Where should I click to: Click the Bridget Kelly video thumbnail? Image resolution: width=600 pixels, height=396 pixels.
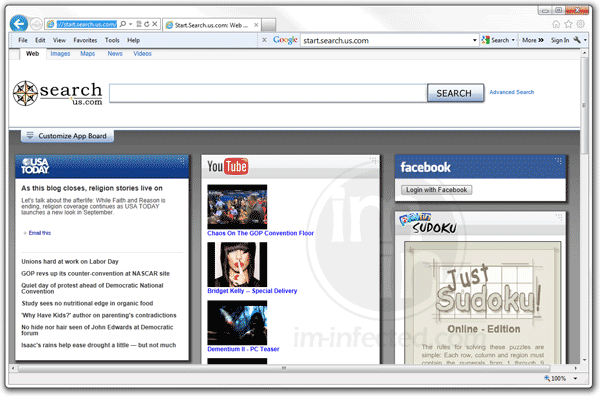(x=237, y=264)
